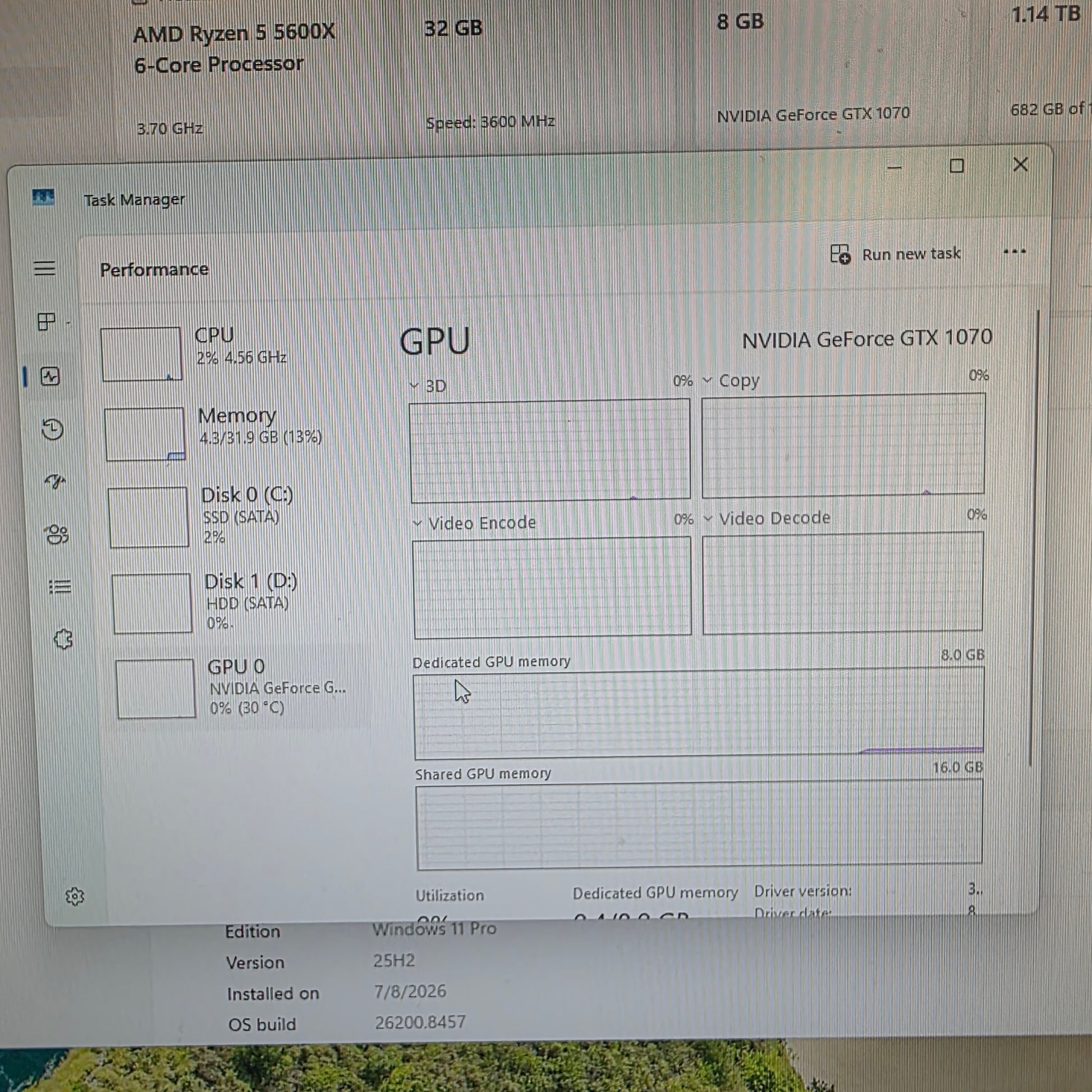
Task: Open the Details page list icon
Action: [x=60, y=587]
